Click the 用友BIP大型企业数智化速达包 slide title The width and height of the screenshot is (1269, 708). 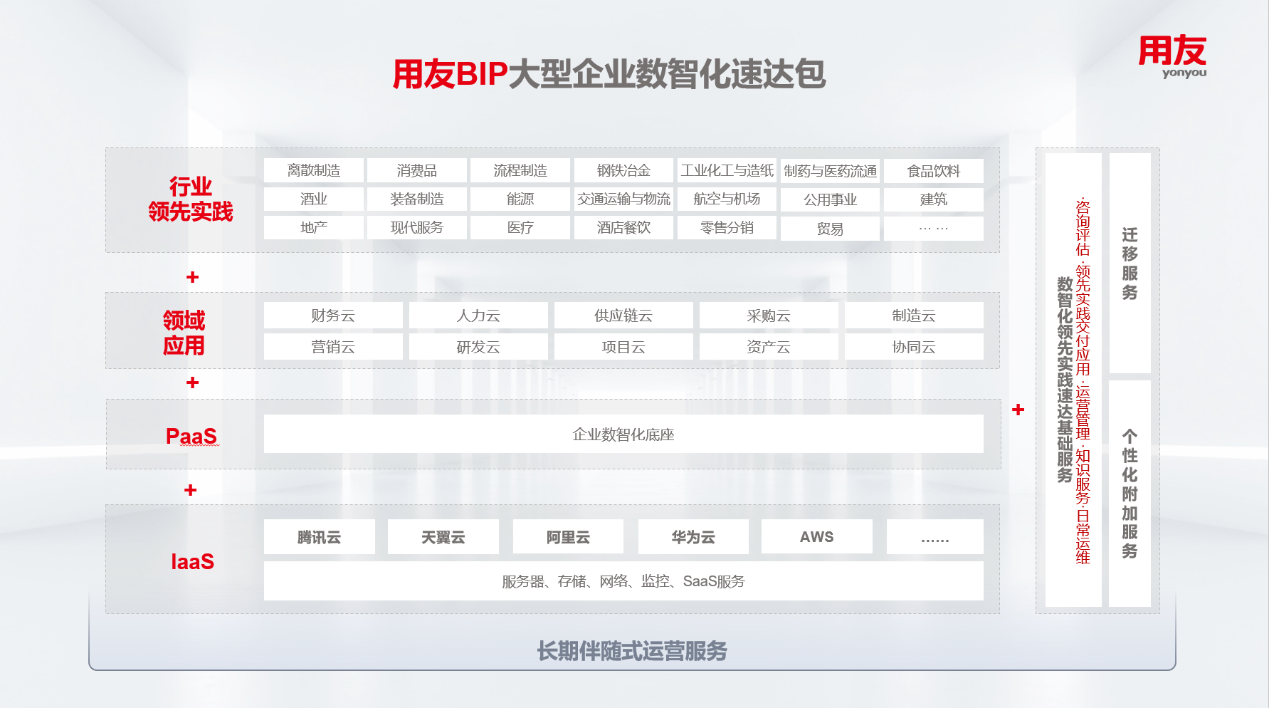(609, 75)
